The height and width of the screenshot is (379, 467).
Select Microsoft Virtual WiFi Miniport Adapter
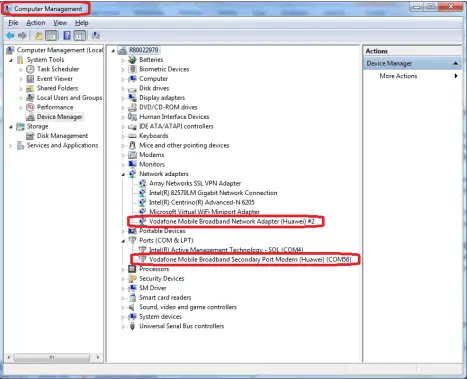(x=204, y=212)
